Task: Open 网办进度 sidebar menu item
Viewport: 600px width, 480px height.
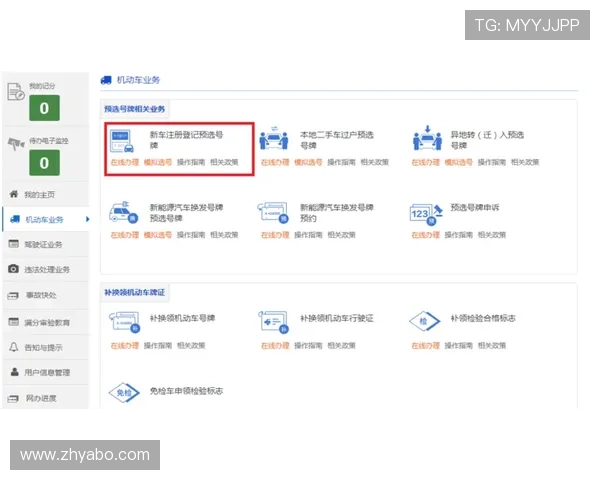Action: coord(46,398)
